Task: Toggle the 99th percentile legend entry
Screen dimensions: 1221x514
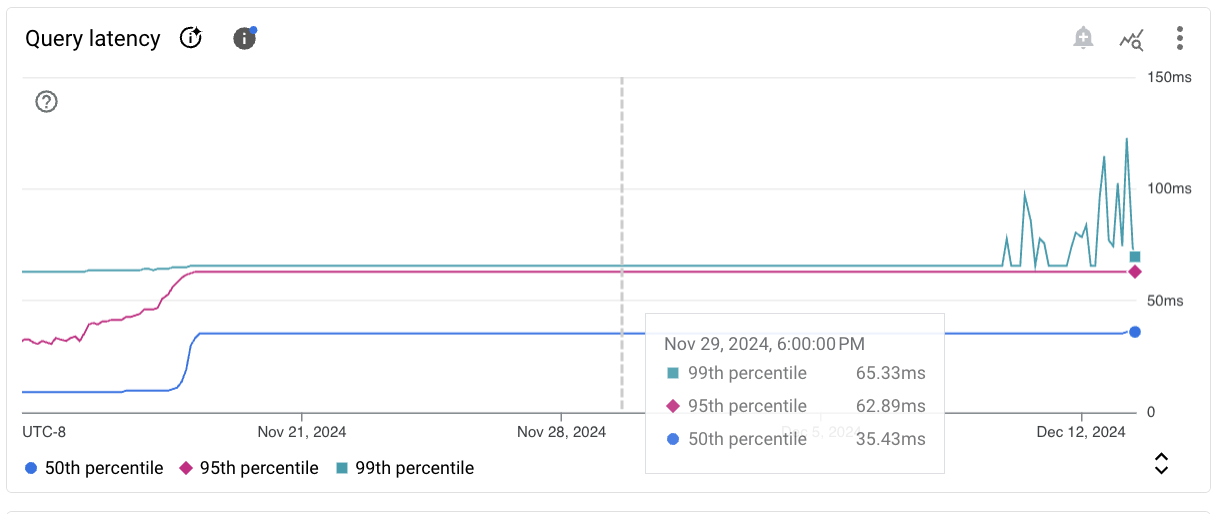Action: tap(404, 468)
